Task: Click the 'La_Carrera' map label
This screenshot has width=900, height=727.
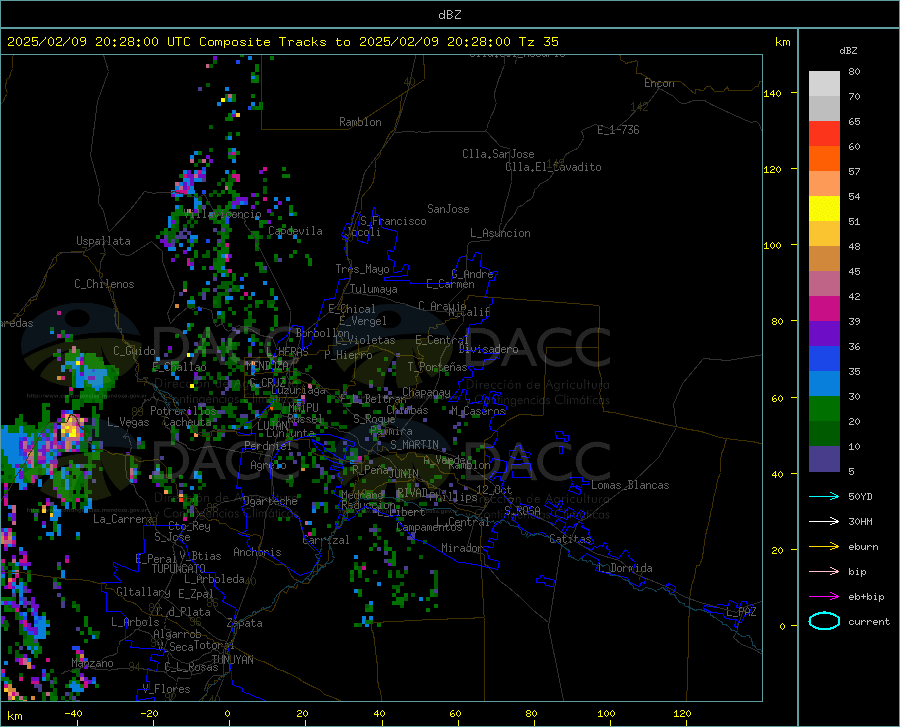Action: (x=123, y=519)
